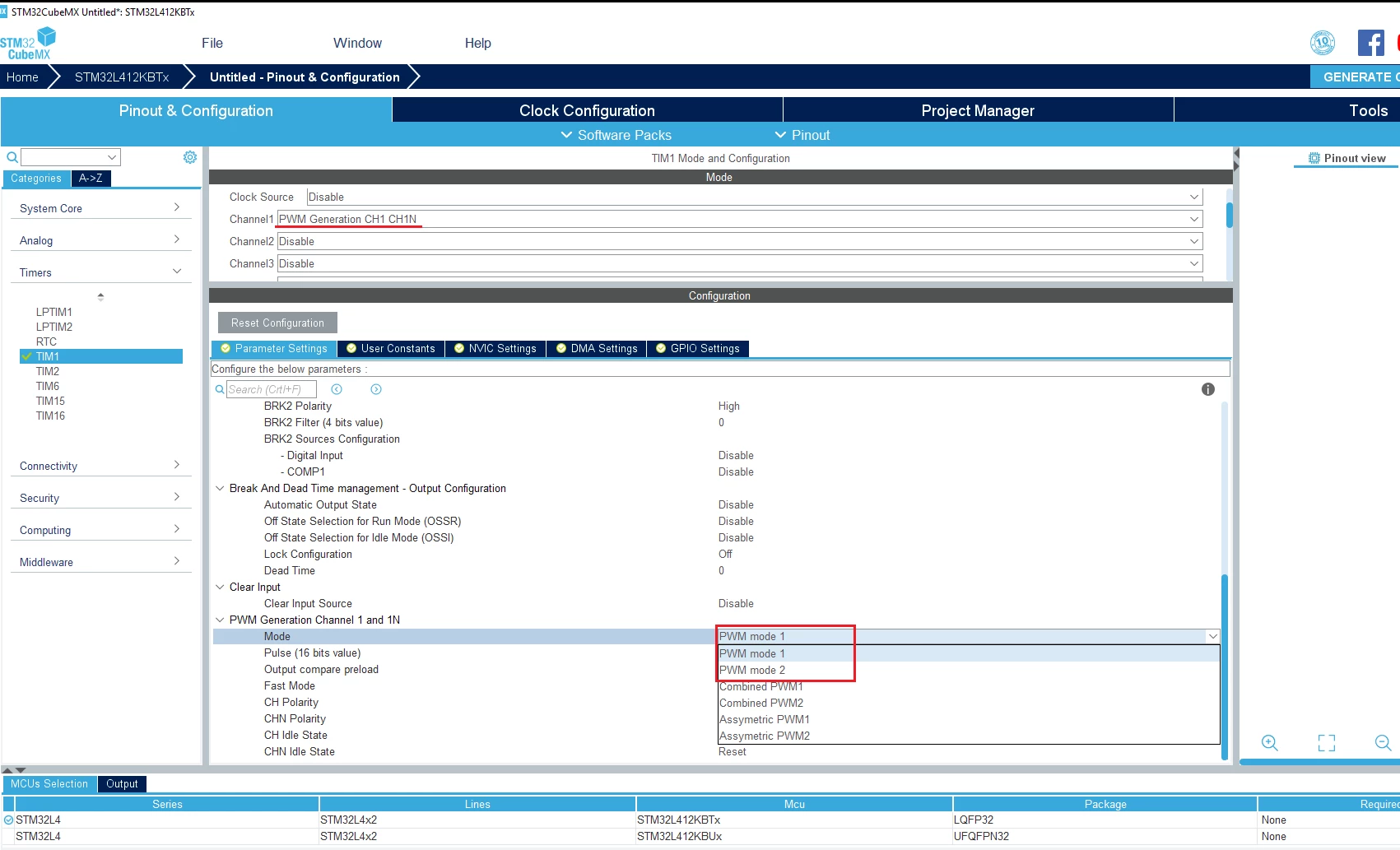Screen dimensions: 1400x850
Task: Click the categories search combo box
Action: click(x=71, y=157)
